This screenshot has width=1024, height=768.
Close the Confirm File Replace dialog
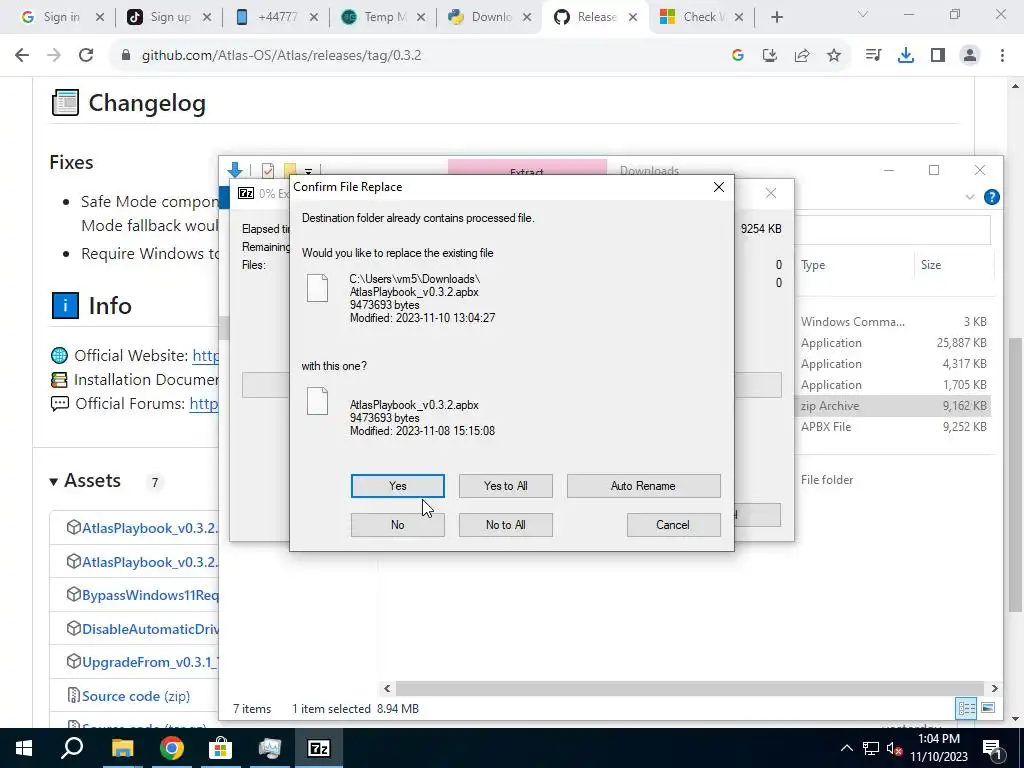(718, 187)
